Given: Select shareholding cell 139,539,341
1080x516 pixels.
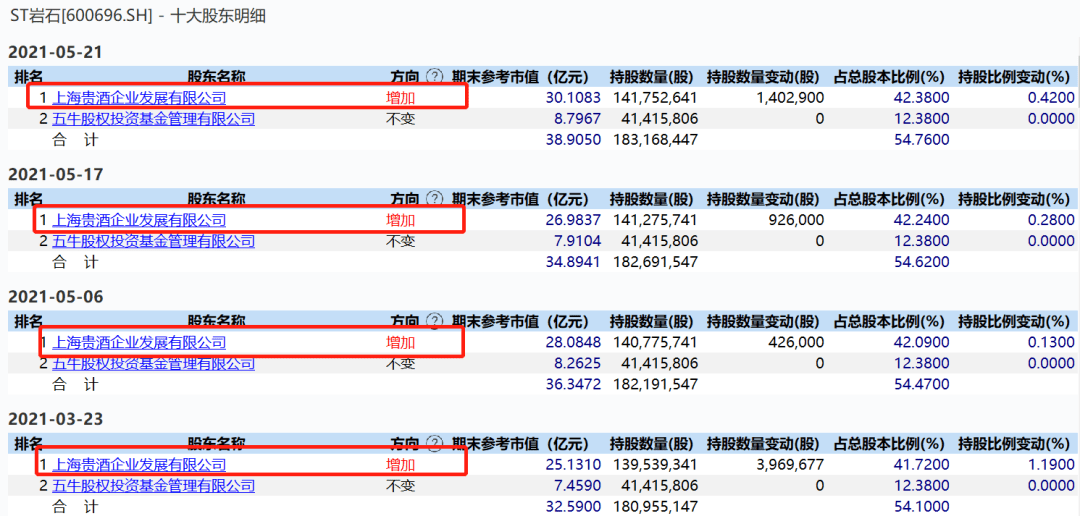Looking at the screenshot, I should pos(654,464).
